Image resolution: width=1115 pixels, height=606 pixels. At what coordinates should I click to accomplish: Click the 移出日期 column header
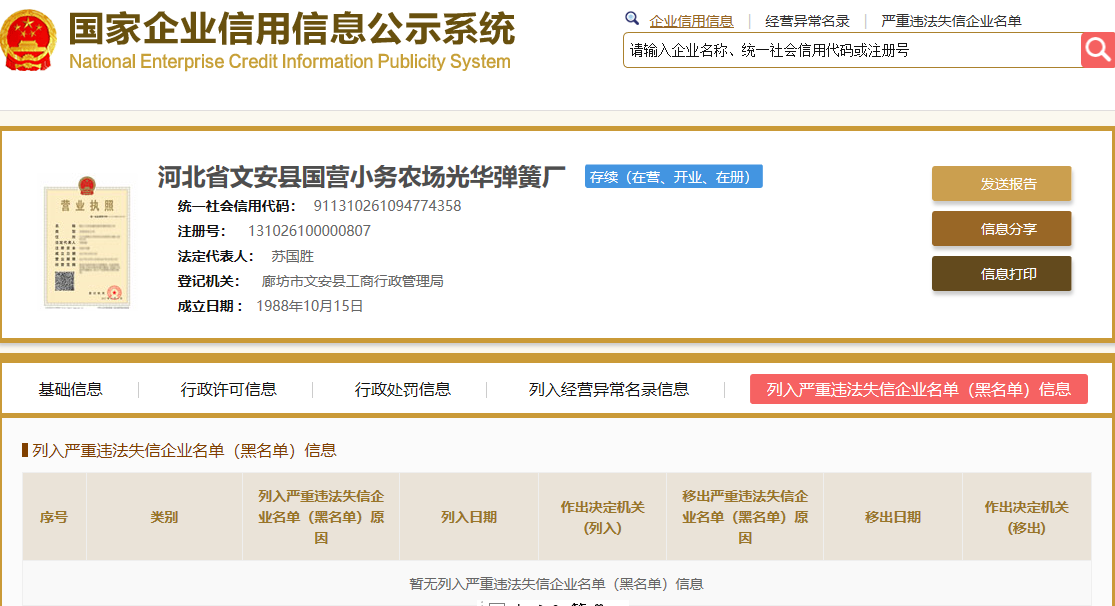pyautogui.click(x=893, y=517)
